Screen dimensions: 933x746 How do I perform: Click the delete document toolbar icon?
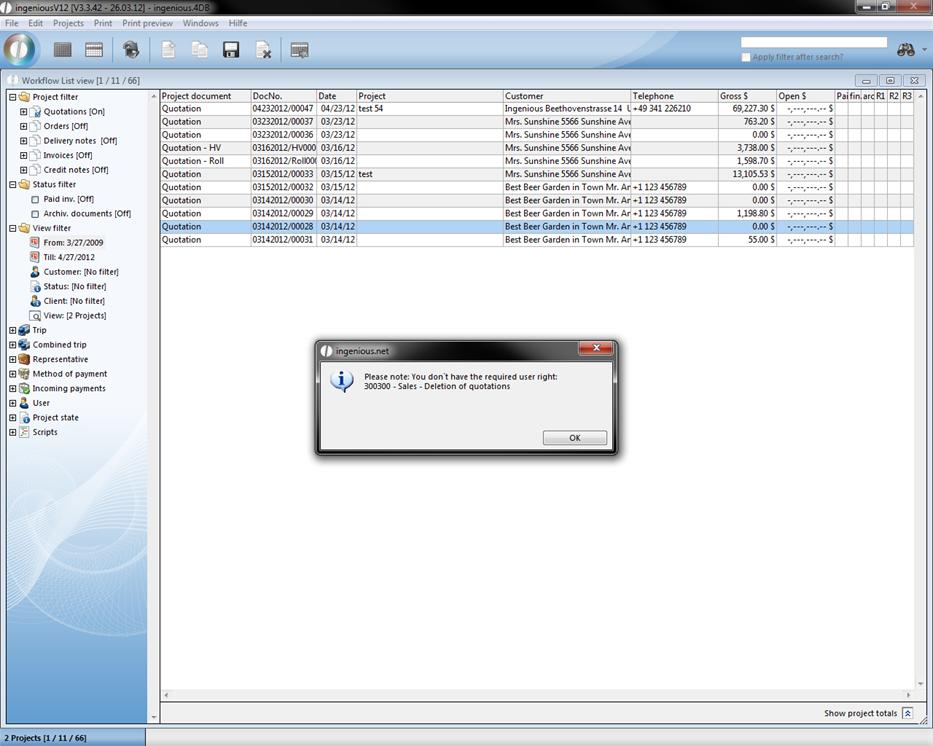pyautogui.click(x=263, y=50)
